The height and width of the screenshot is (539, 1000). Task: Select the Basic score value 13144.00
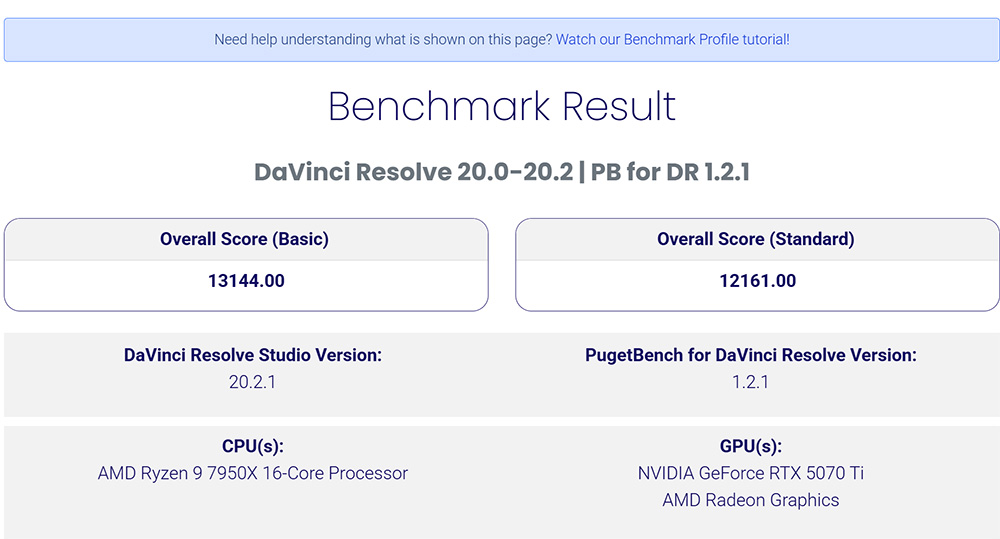tap(246, 281)
